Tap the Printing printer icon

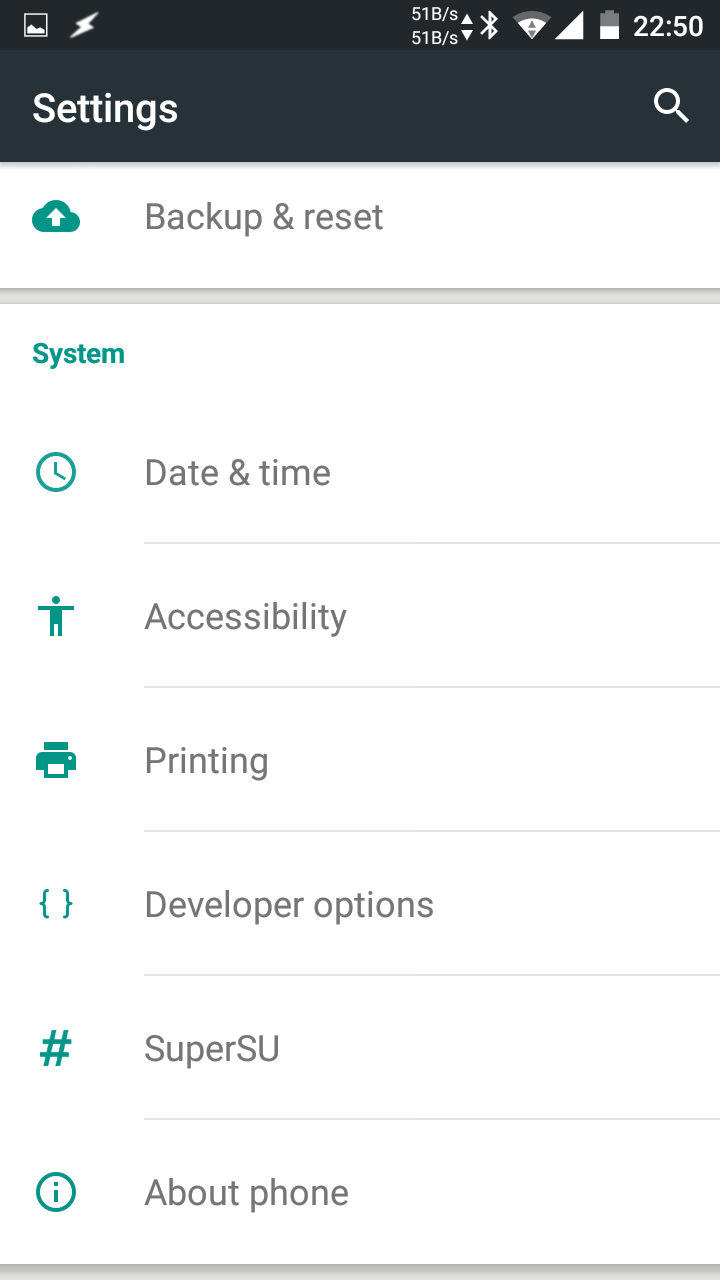pos(56,761)
